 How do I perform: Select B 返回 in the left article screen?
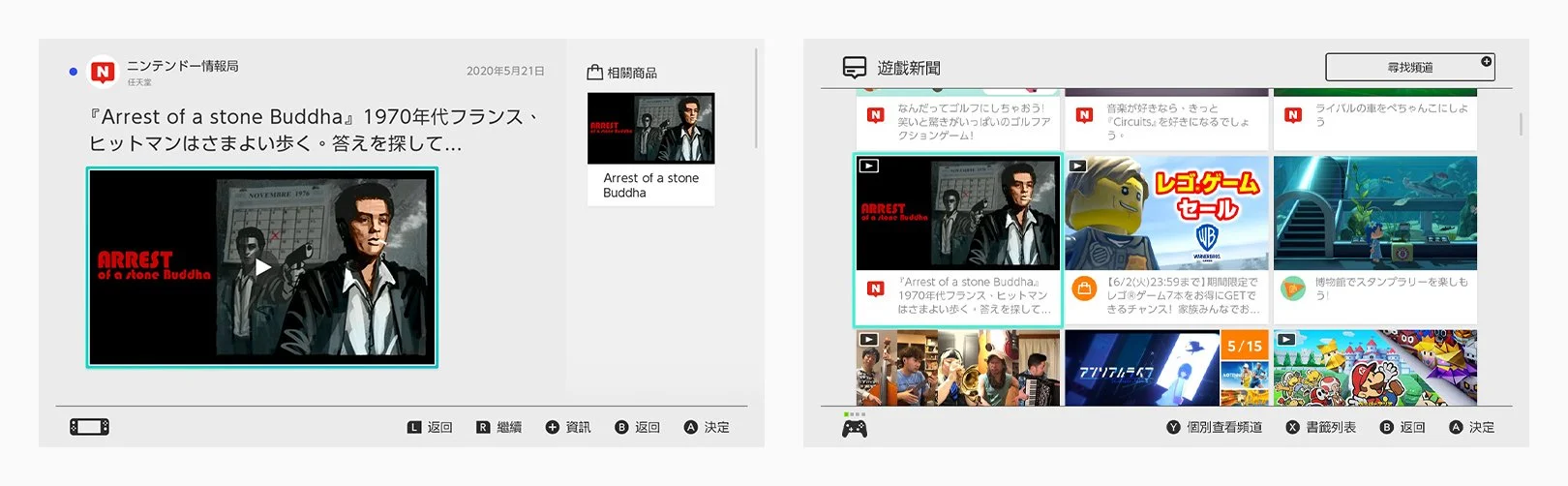point(638,427)
